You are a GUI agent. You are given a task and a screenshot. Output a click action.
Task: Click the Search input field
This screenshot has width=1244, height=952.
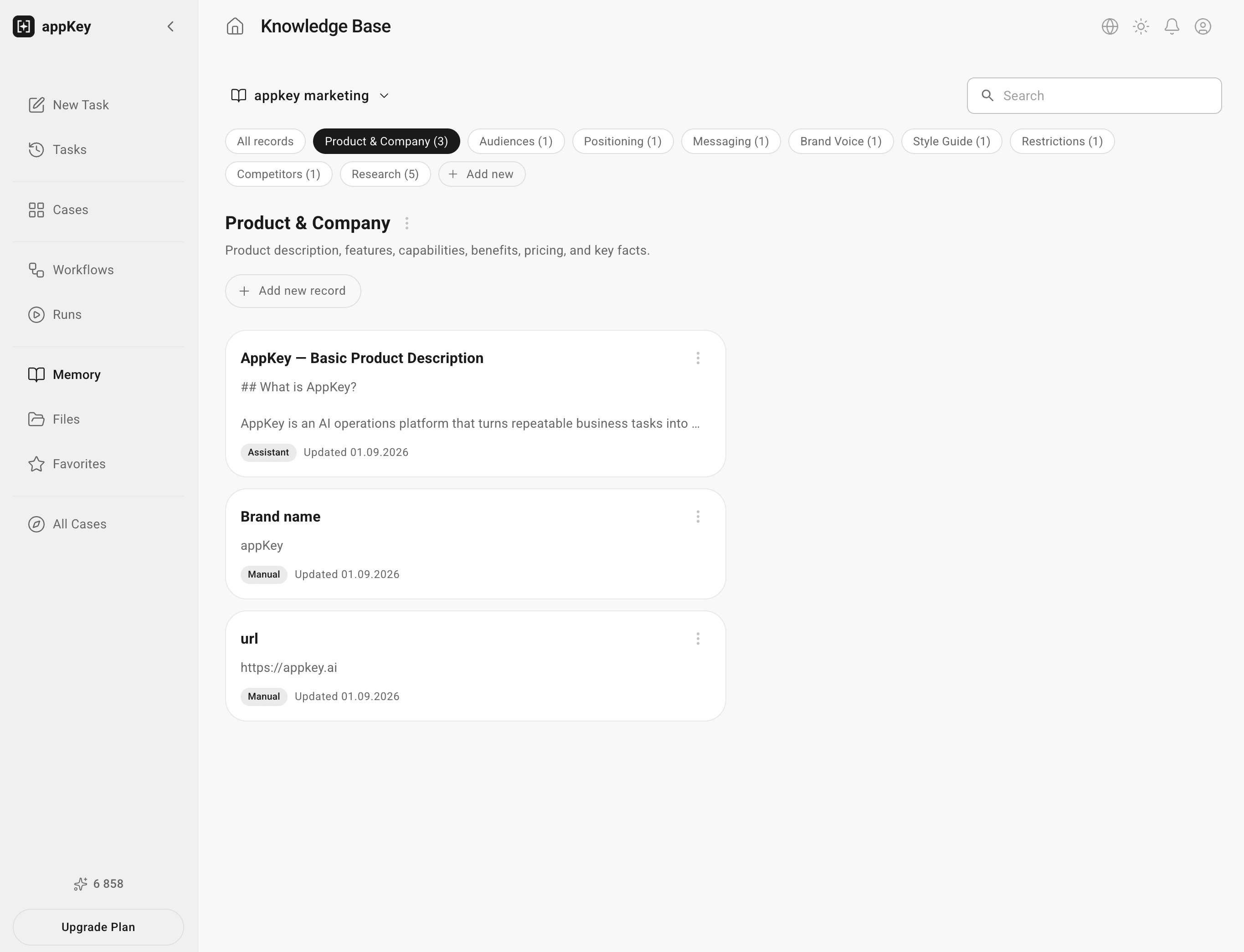pos(1094,96)
